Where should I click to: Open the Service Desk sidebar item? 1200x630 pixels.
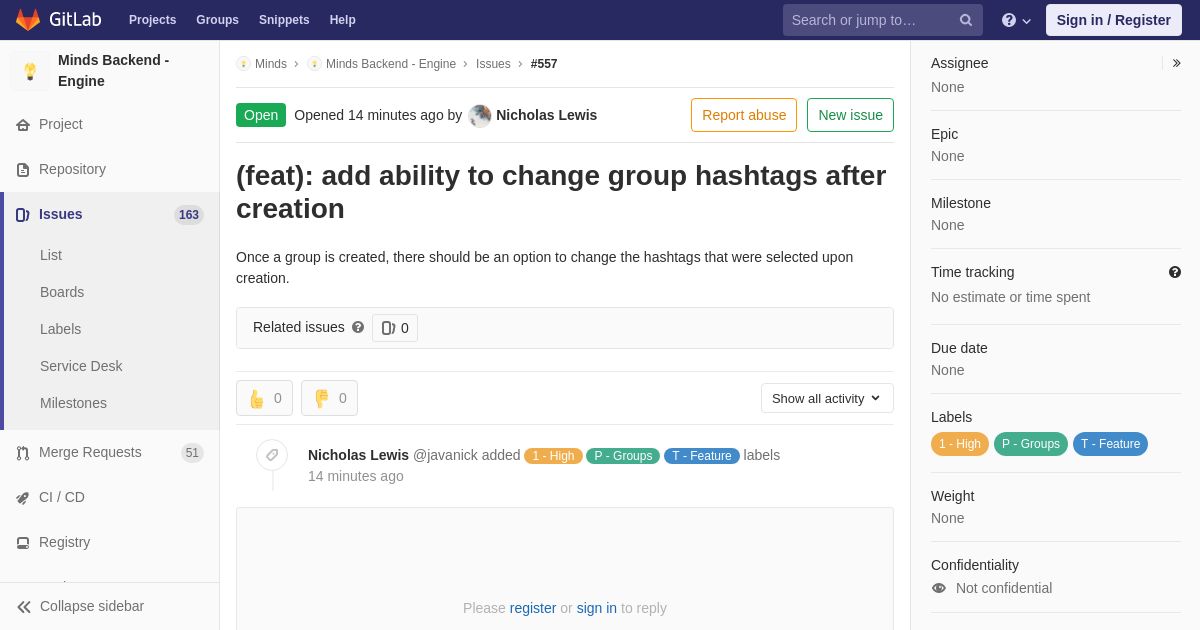pyautogui.click(x=81, y=366)
